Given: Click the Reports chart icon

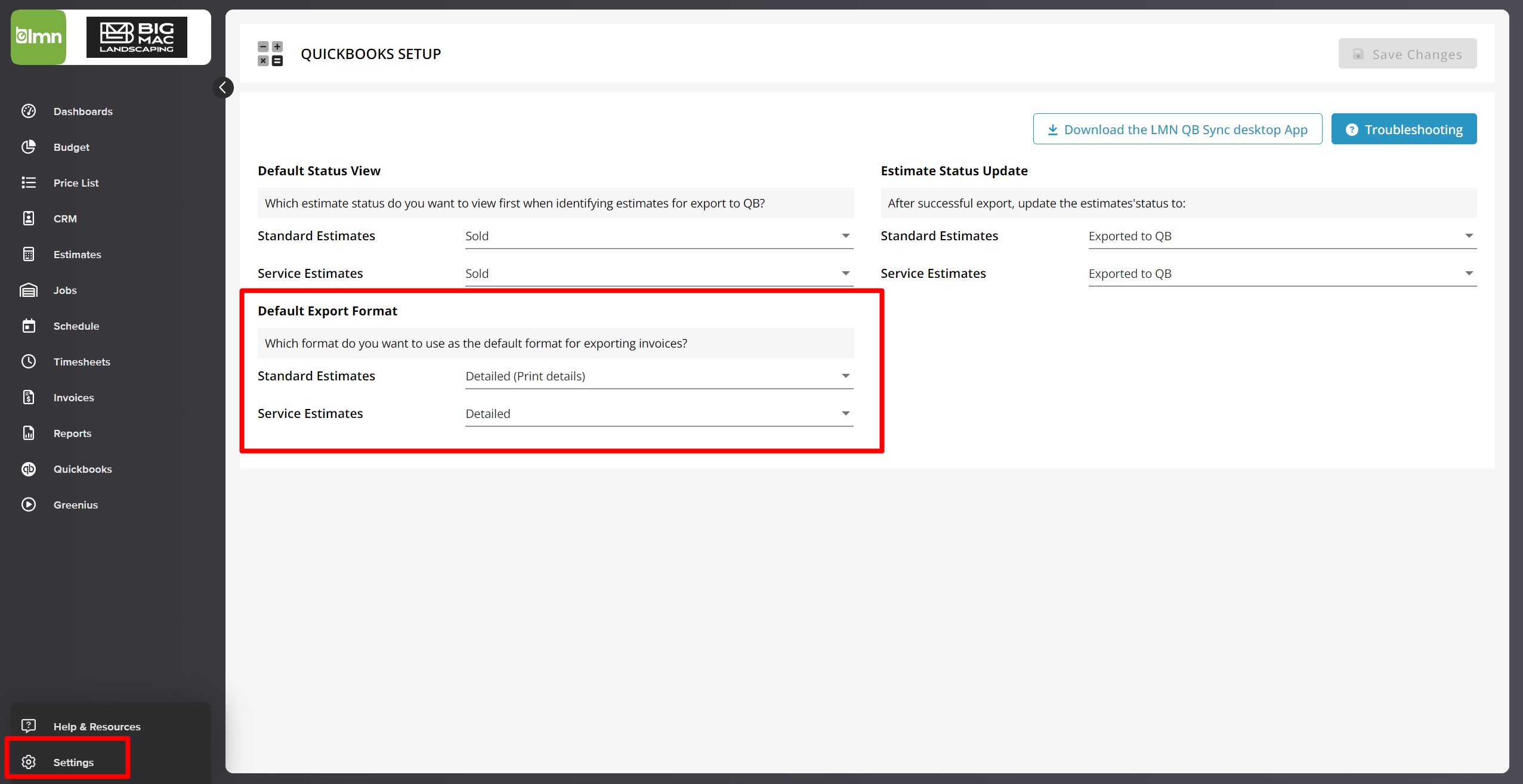Looking at the screenshot, I should pos(29,433).
